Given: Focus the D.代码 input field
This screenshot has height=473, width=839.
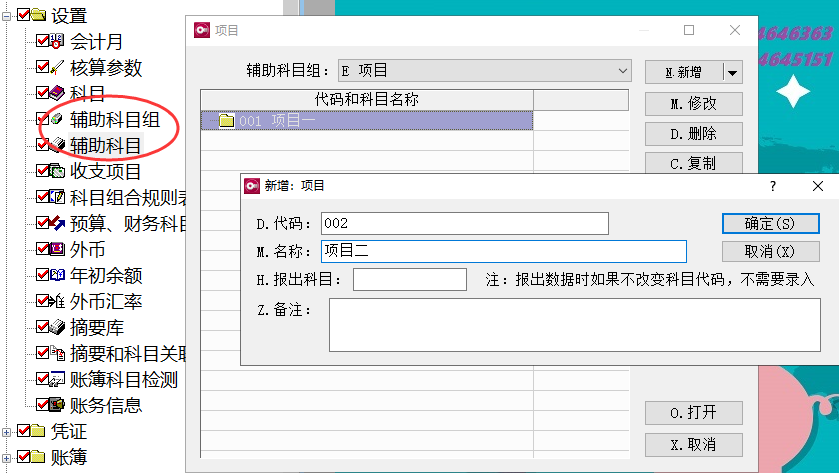Looking at the screenshot, I should (465, 223).
